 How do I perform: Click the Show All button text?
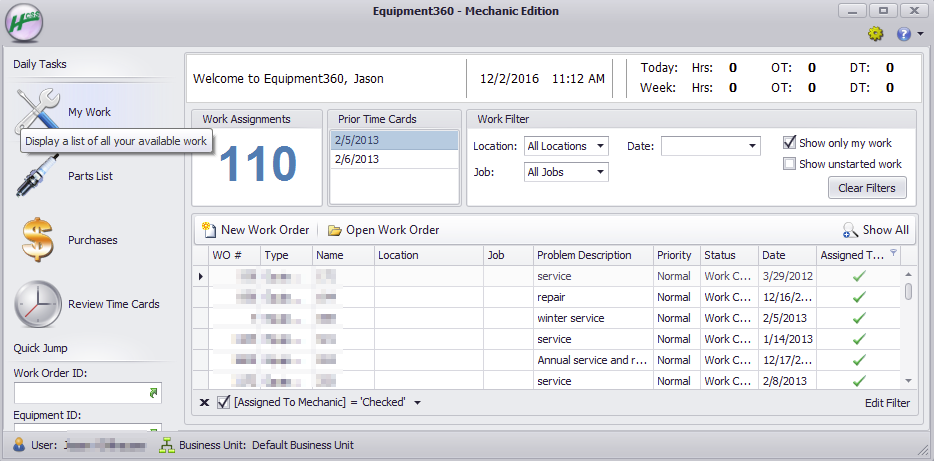point(885,230)
